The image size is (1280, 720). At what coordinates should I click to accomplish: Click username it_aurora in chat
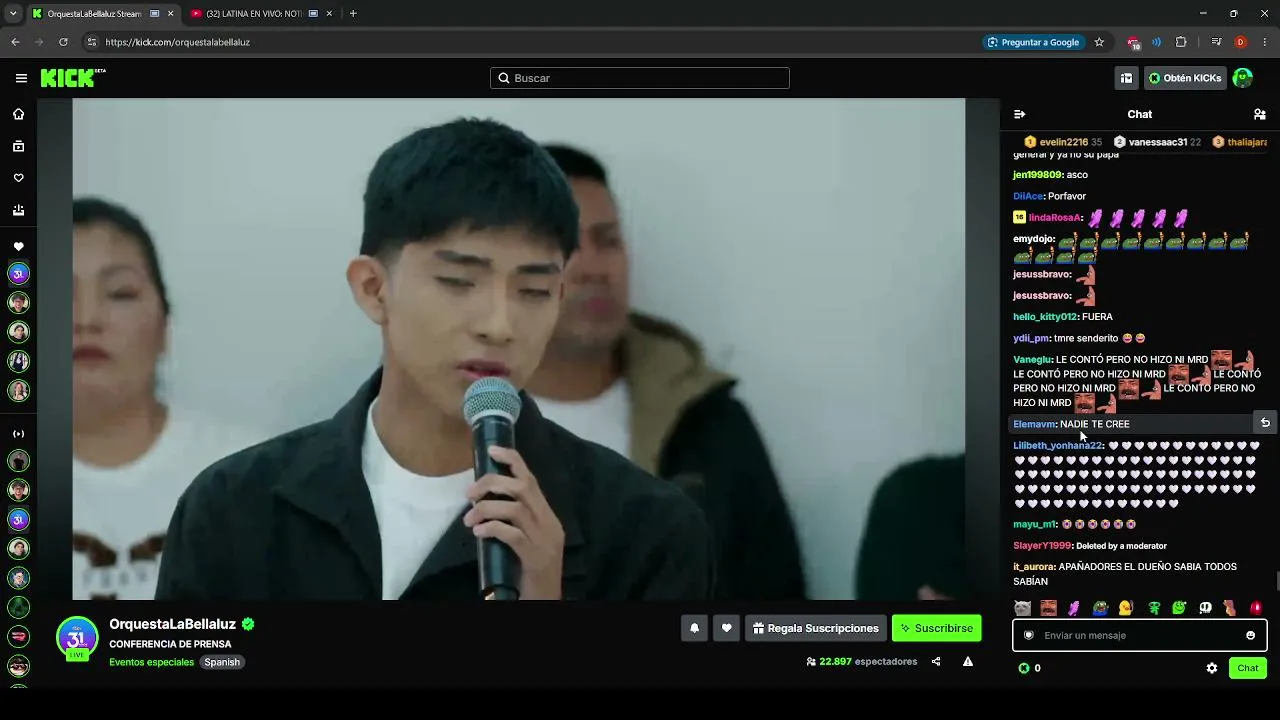[1034, 567]
